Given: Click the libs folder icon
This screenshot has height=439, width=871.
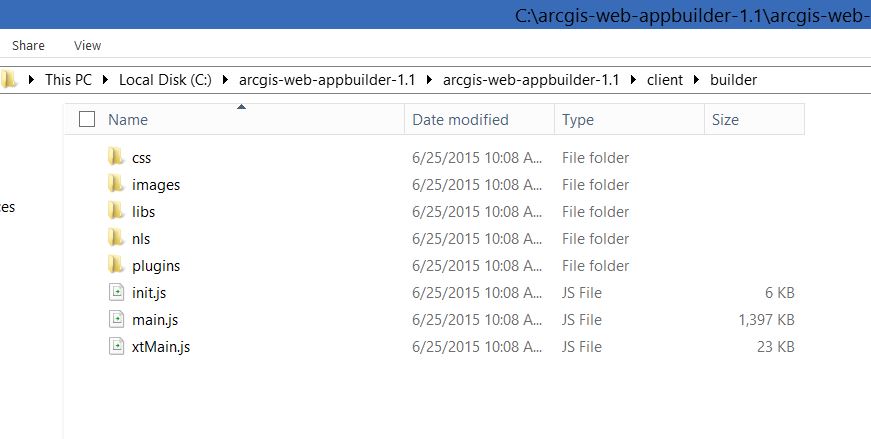Looking at the screenshot, I should 116,212.
